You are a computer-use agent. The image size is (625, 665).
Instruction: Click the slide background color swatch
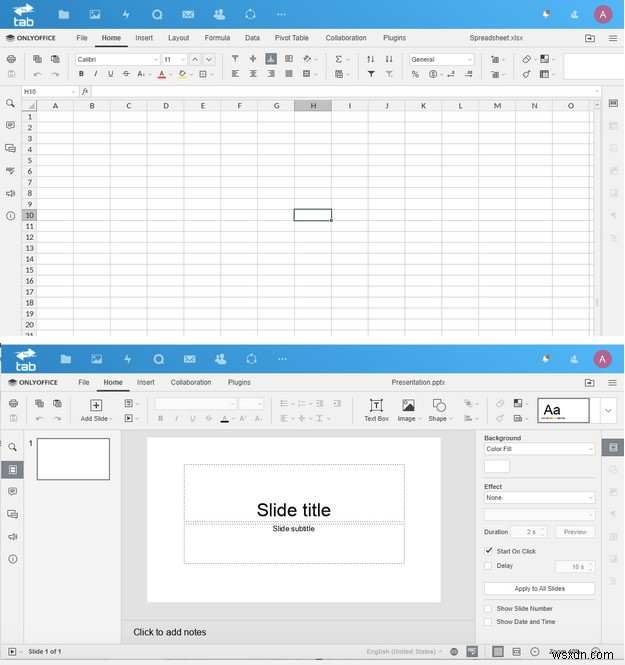point(497,467)
